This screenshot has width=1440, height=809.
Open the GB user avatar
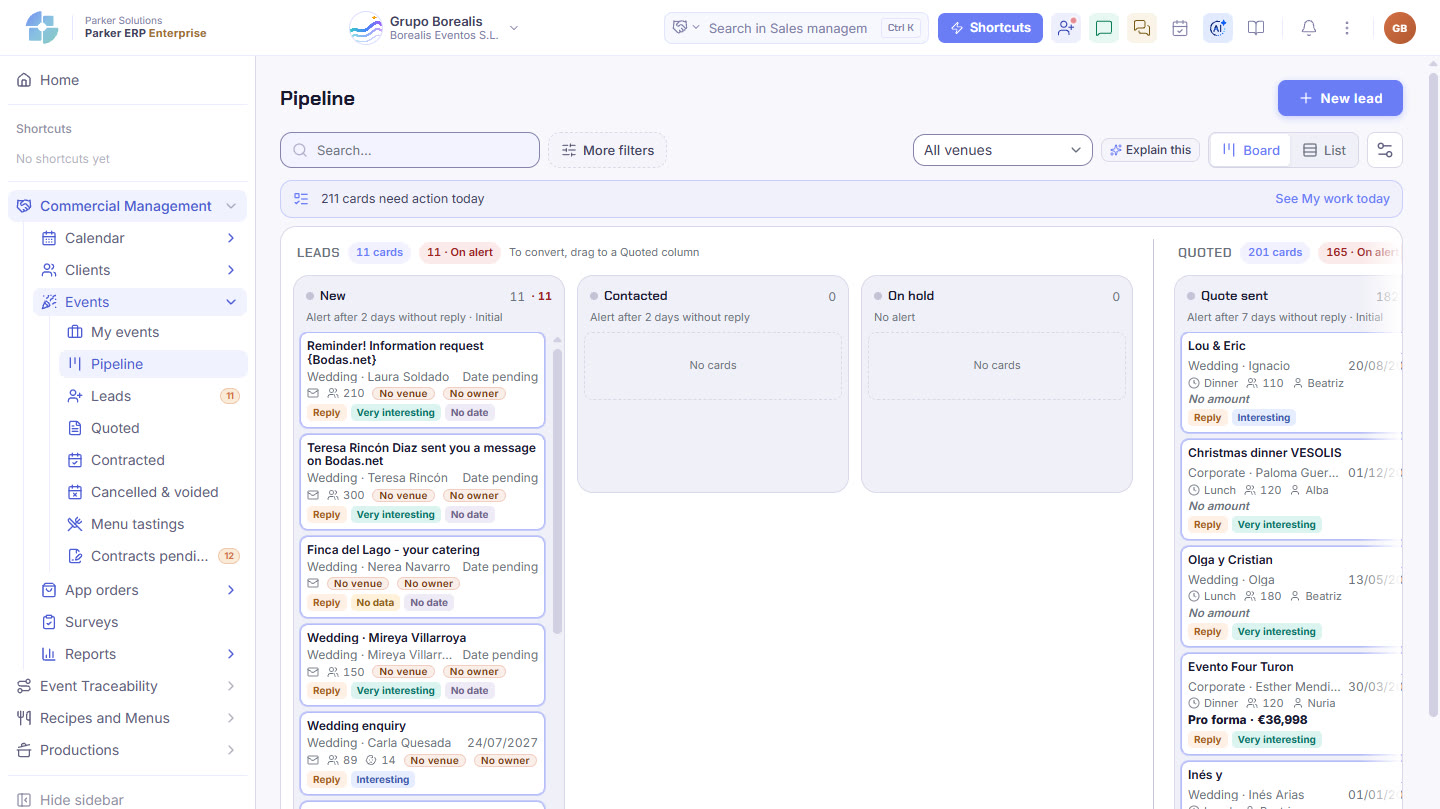pos(1400,28)
